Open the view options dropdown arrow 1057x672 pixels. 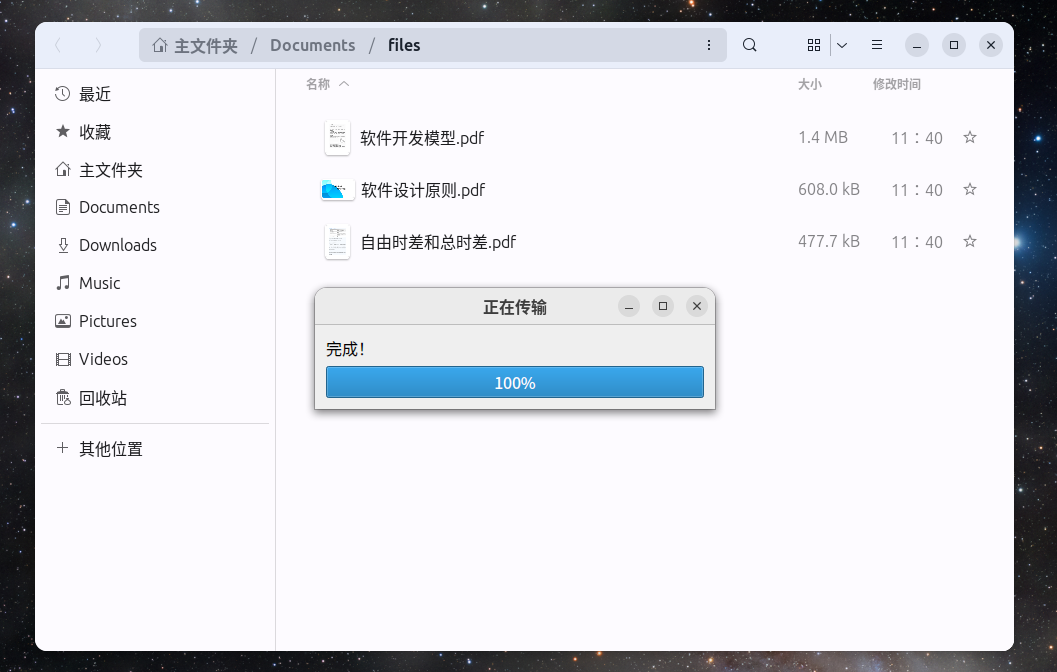tap(841, 45)
